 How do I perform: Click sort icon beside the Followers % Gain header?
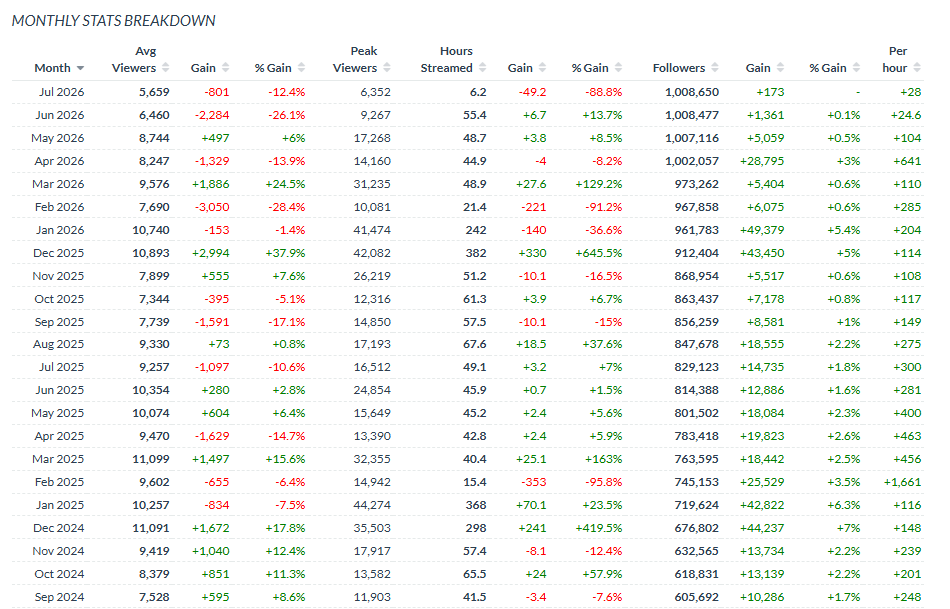pyautogui.click(x=856, y=68)
